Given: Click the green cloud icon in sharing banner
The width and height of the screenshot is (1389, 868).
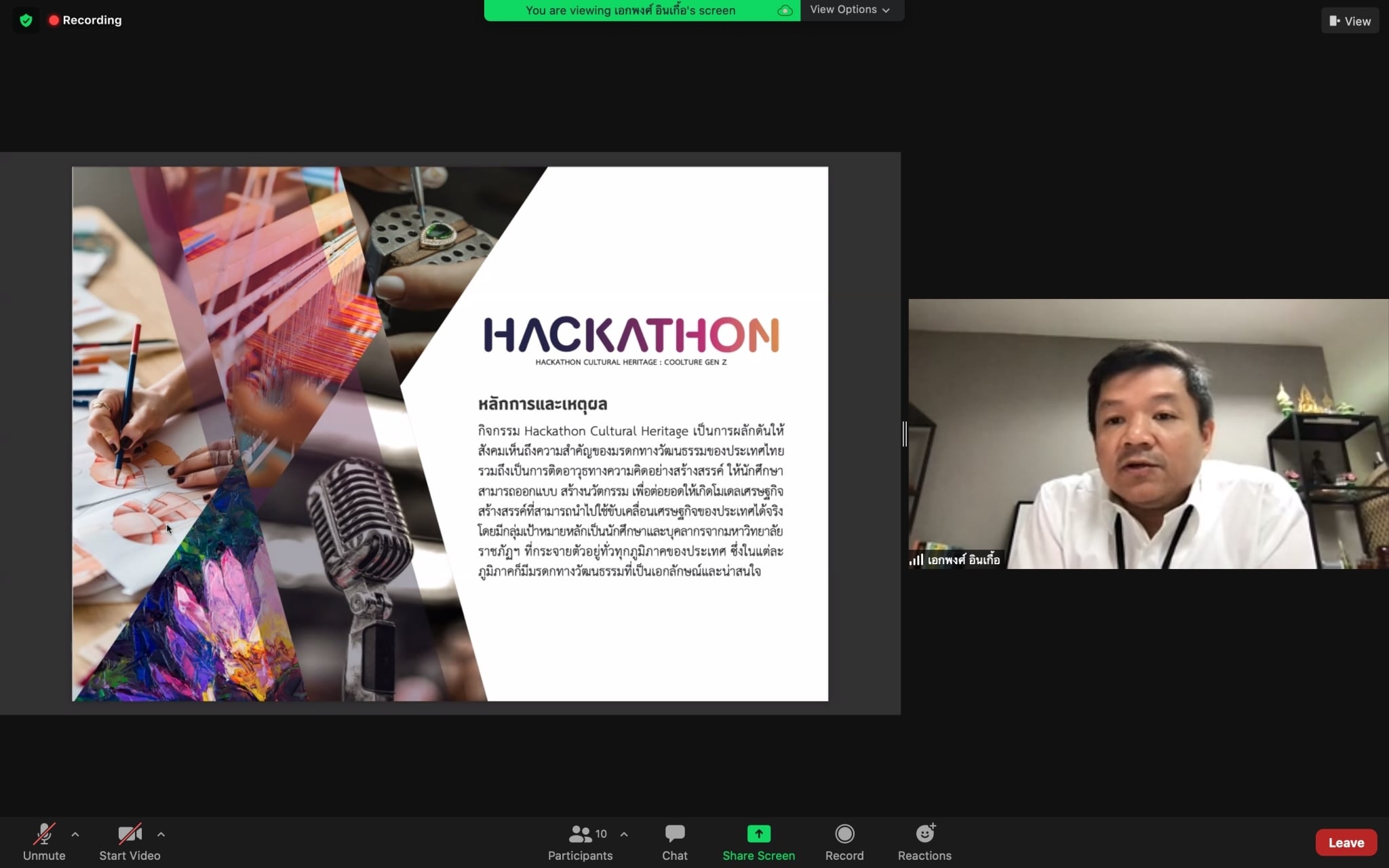Looking at the screenshot, I should (785, 11).
